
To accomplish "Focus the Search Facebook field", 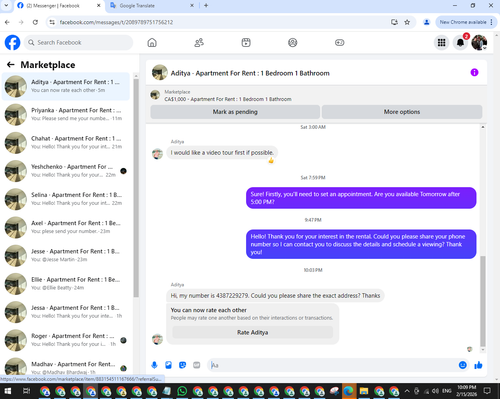I will click(x=78, y=42).
